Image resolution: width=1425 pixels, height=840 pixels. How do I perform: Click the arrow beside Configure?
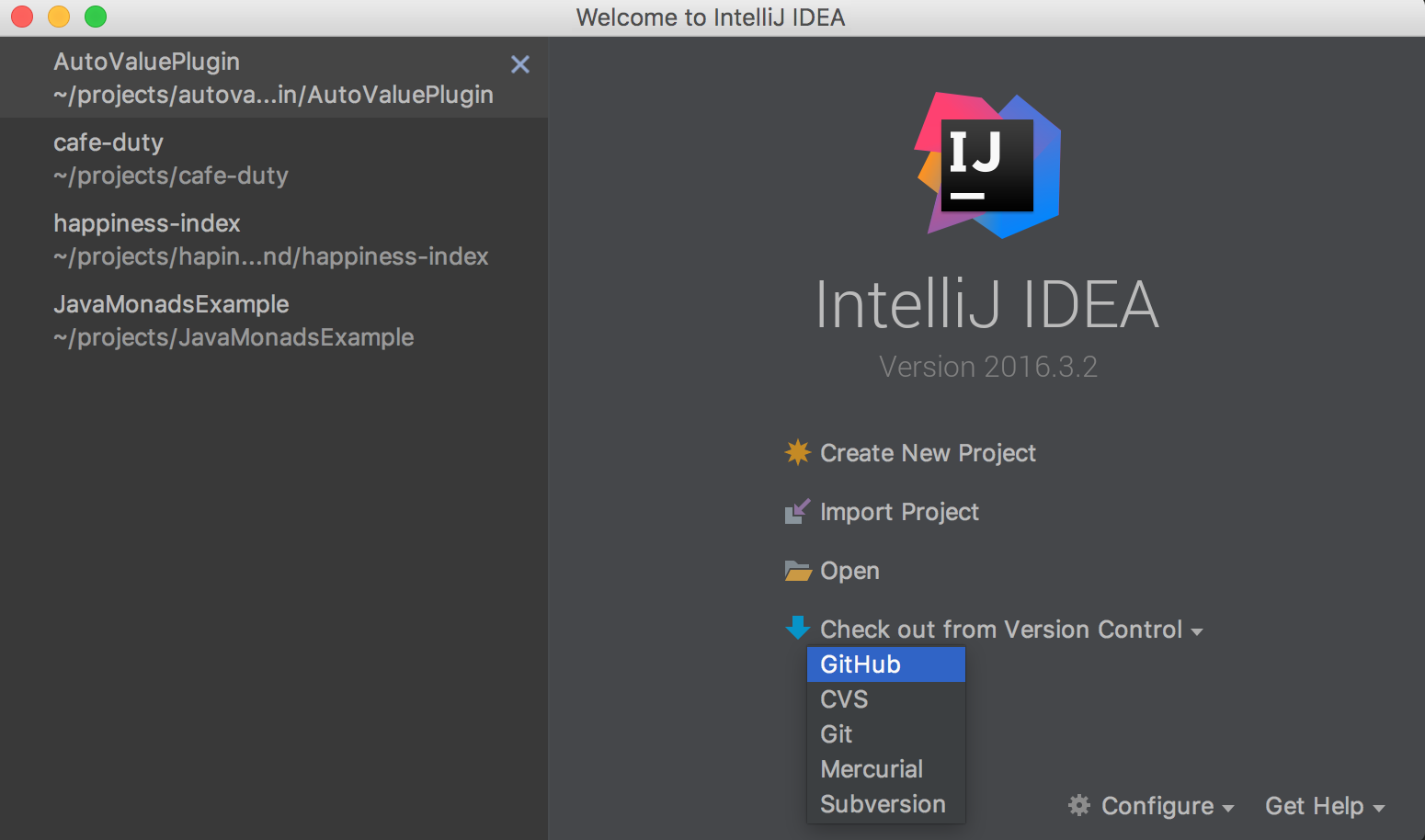pyautogui.click(x=1228, y=809)
